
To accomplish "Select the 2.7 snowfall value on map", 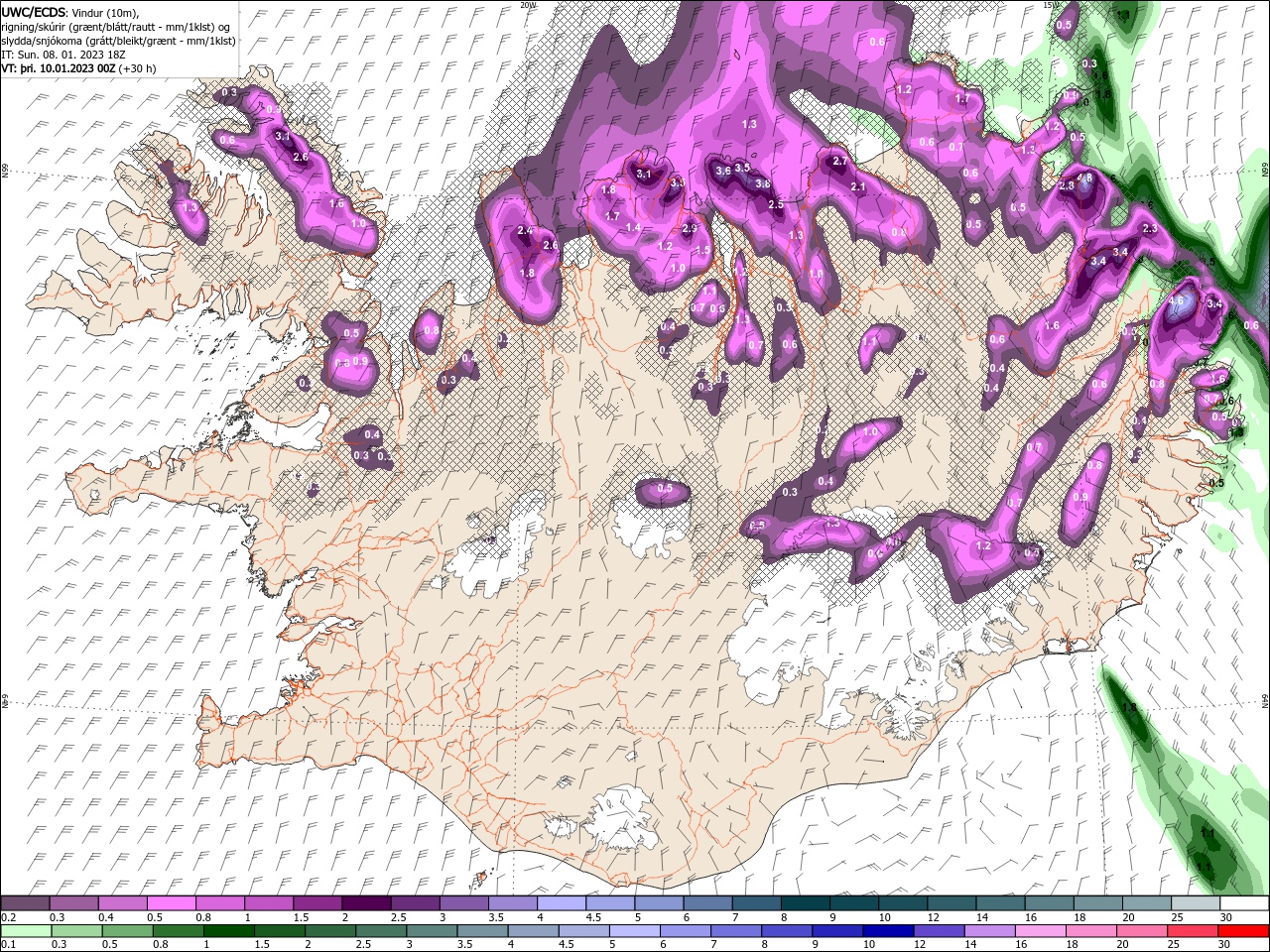I will [840, 161].
